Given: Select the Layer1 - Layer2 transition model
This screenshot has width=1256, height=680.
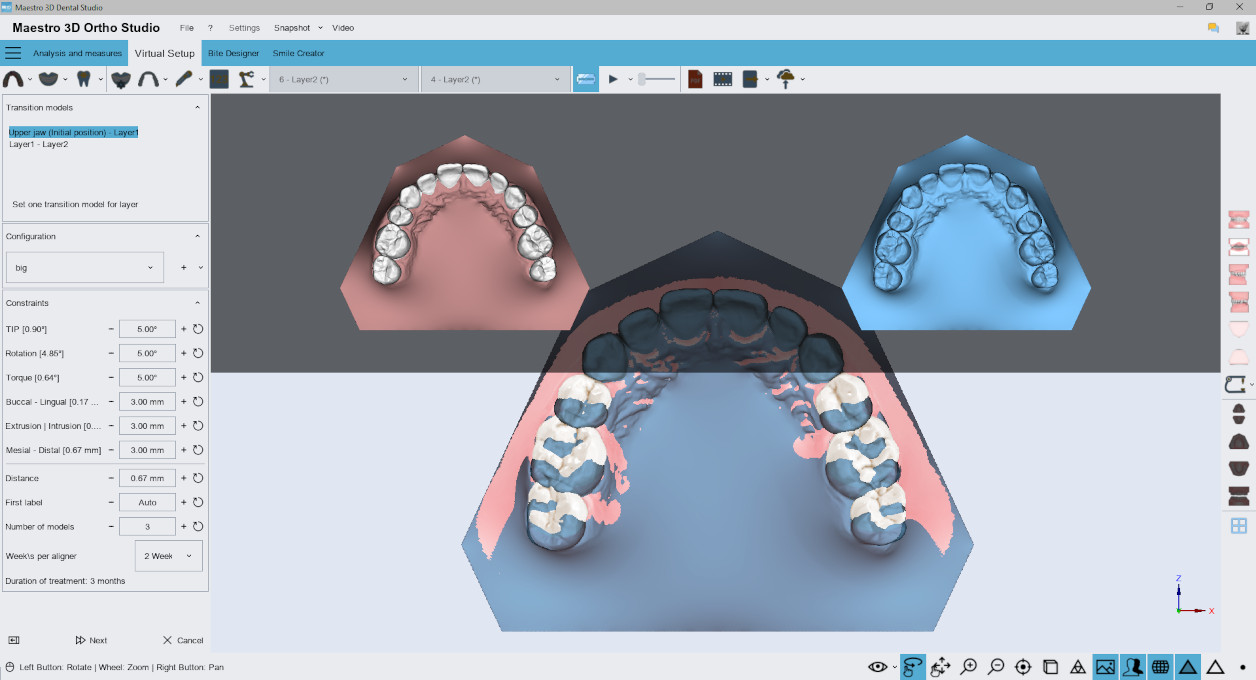Looking at the screenshot, I should tap(38, 143).
